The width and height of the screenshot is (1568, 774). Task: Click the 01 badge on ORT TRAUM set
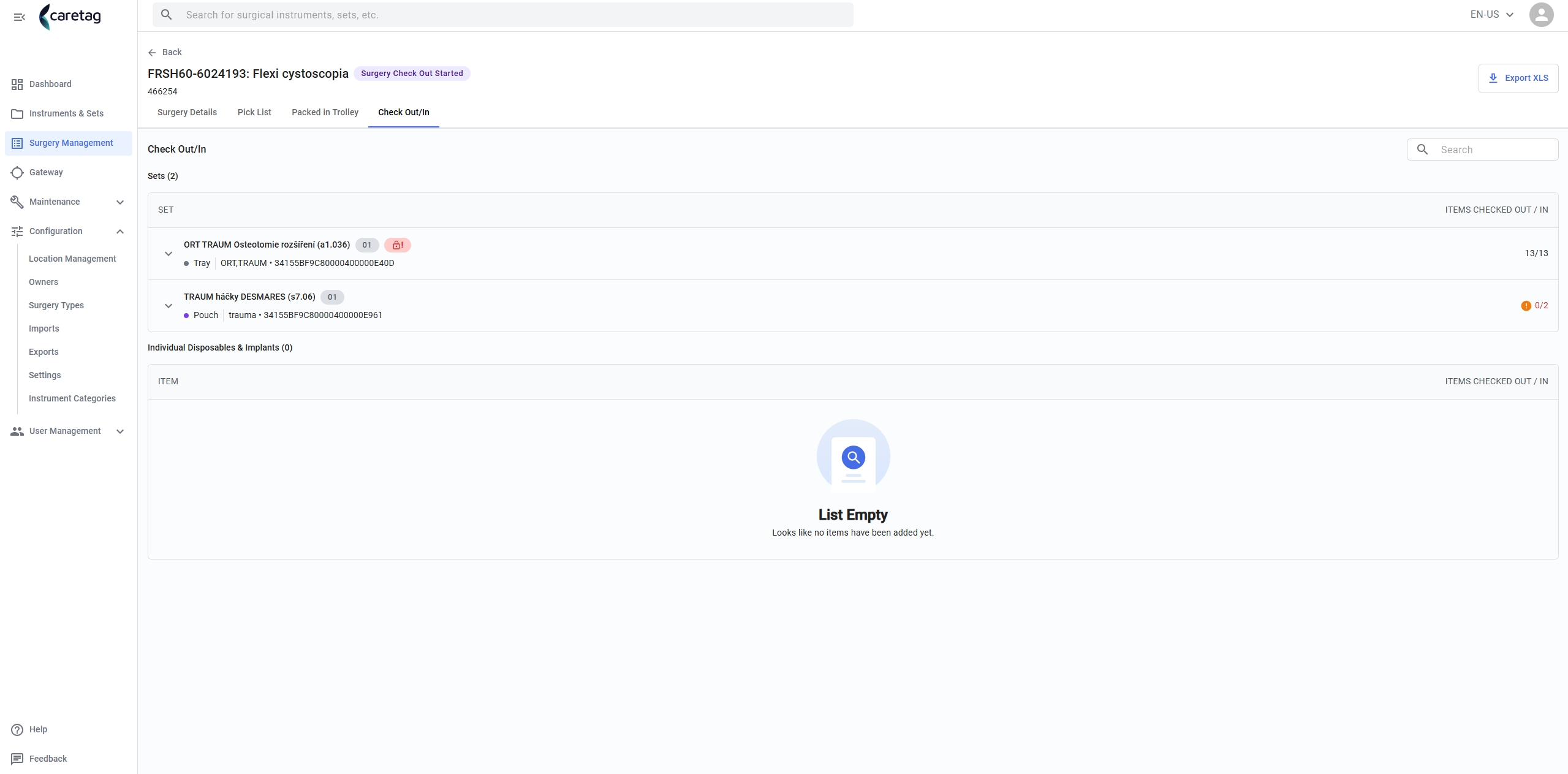(x=366, y=245)
